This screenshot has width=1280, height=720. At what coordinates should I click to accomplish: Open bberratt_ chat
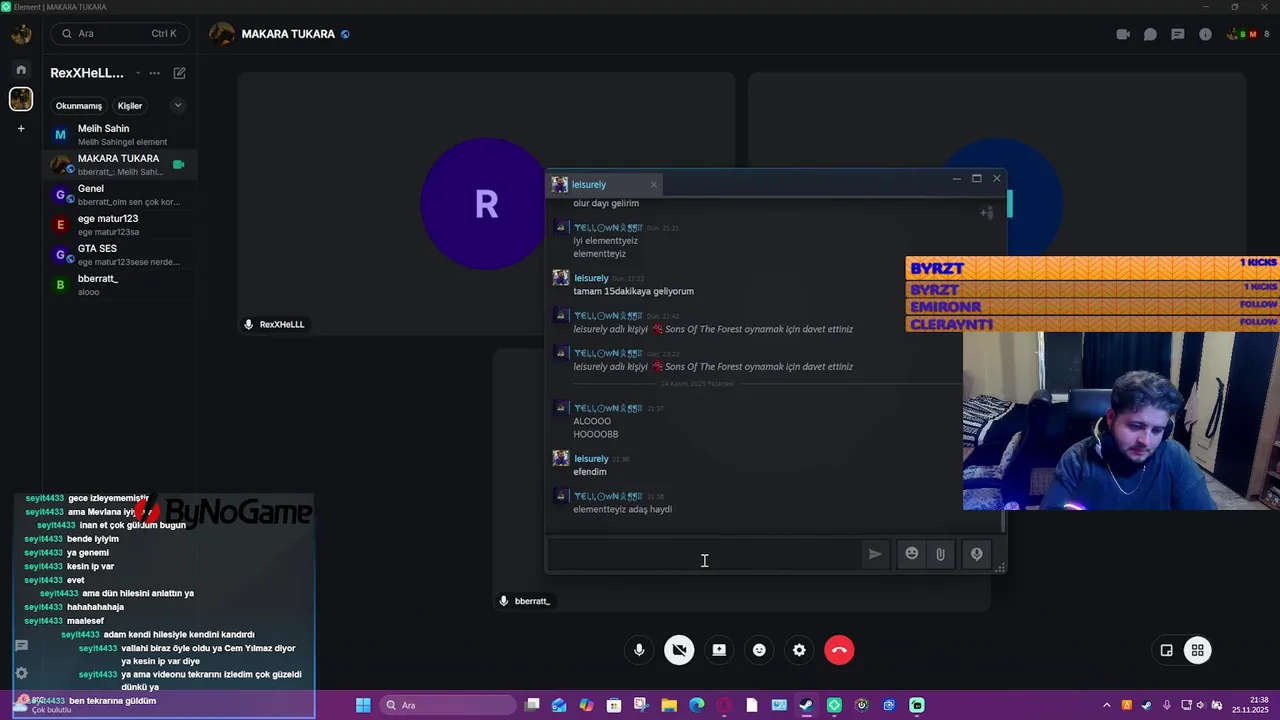pos(120,285)
